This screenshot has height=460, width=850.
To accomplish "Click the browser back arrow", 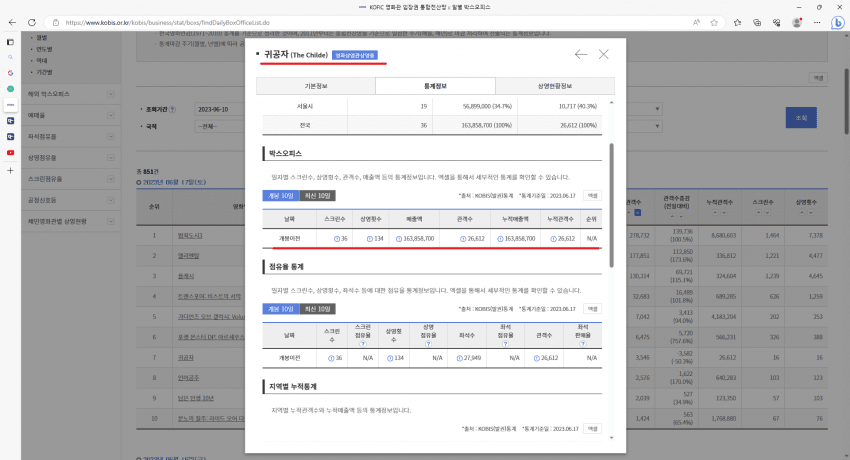I will [12, 22].
